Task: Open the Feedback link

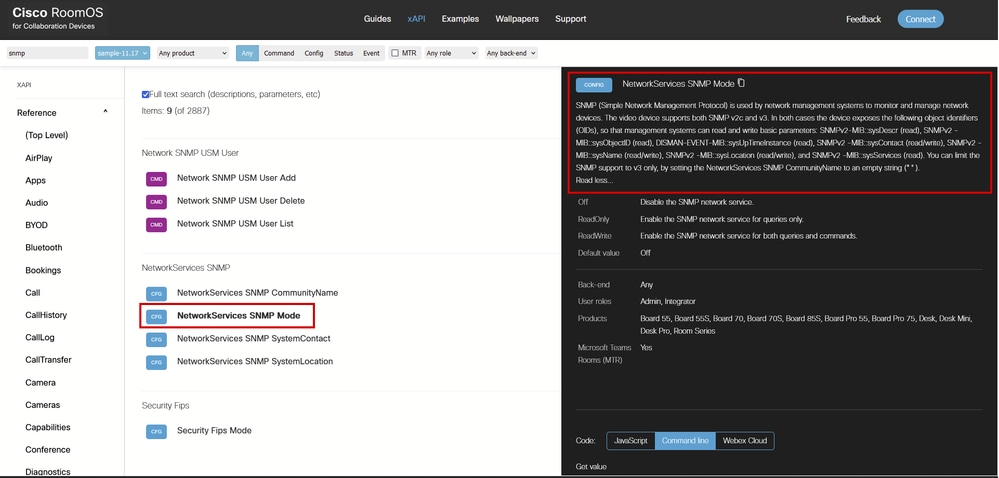Action: pyautogui.click(x=863, y=19)
